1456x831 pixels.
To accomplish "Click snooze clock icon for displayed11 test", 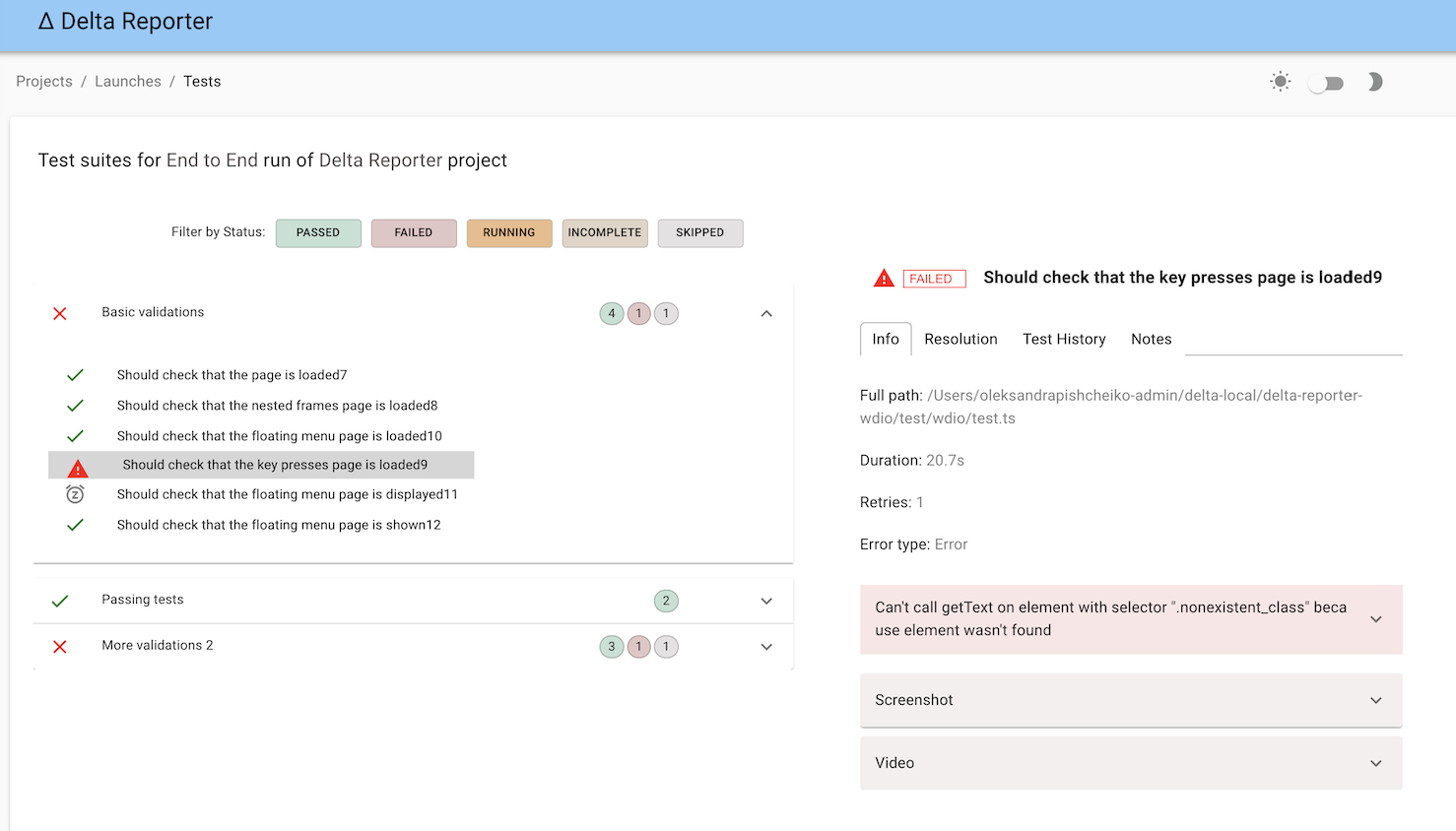I will click(75, 494).
